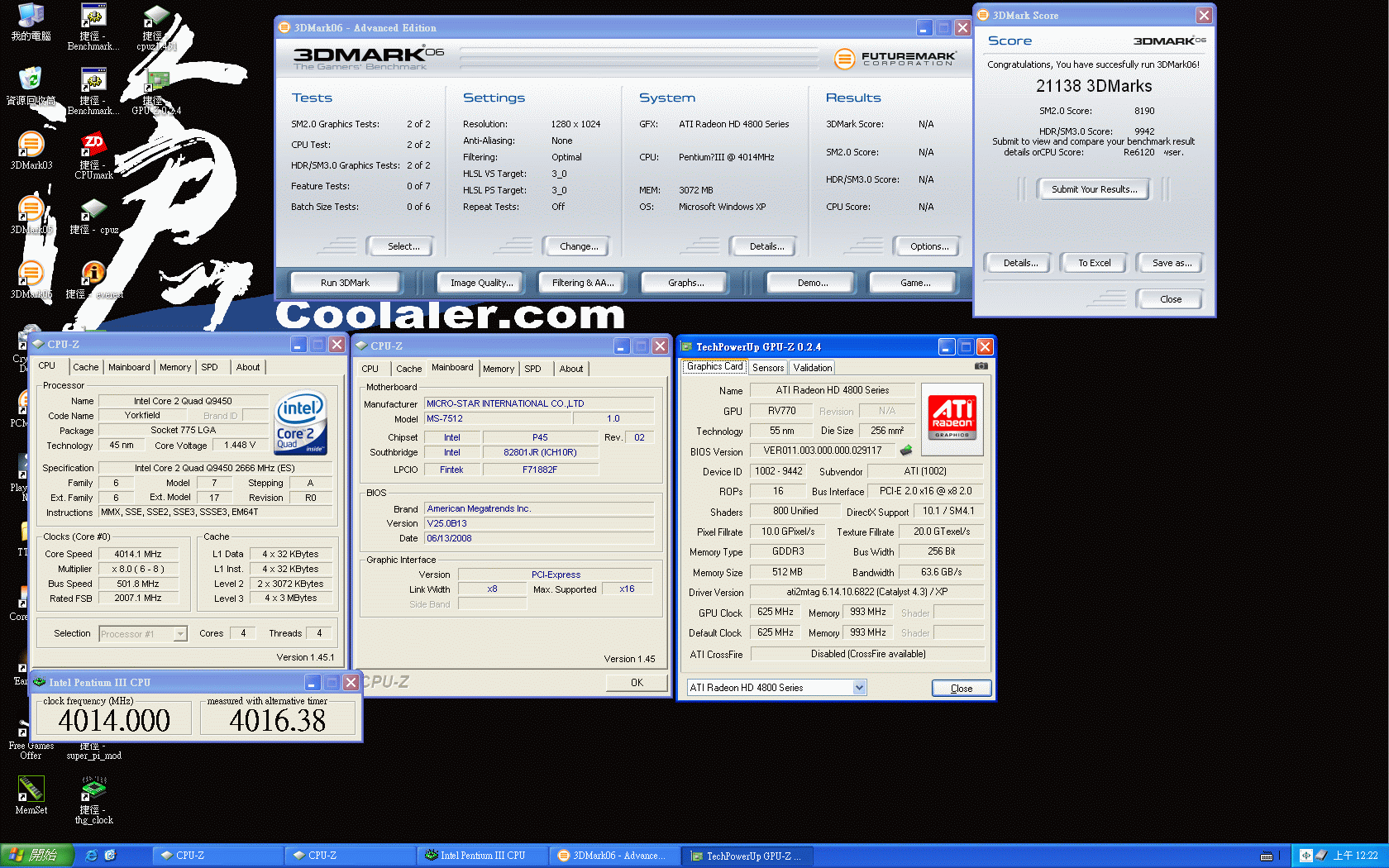Click the GPU-Z screenshot camera icon
This screenshot has height=868, width=1389.
click(x=981, y=365)
